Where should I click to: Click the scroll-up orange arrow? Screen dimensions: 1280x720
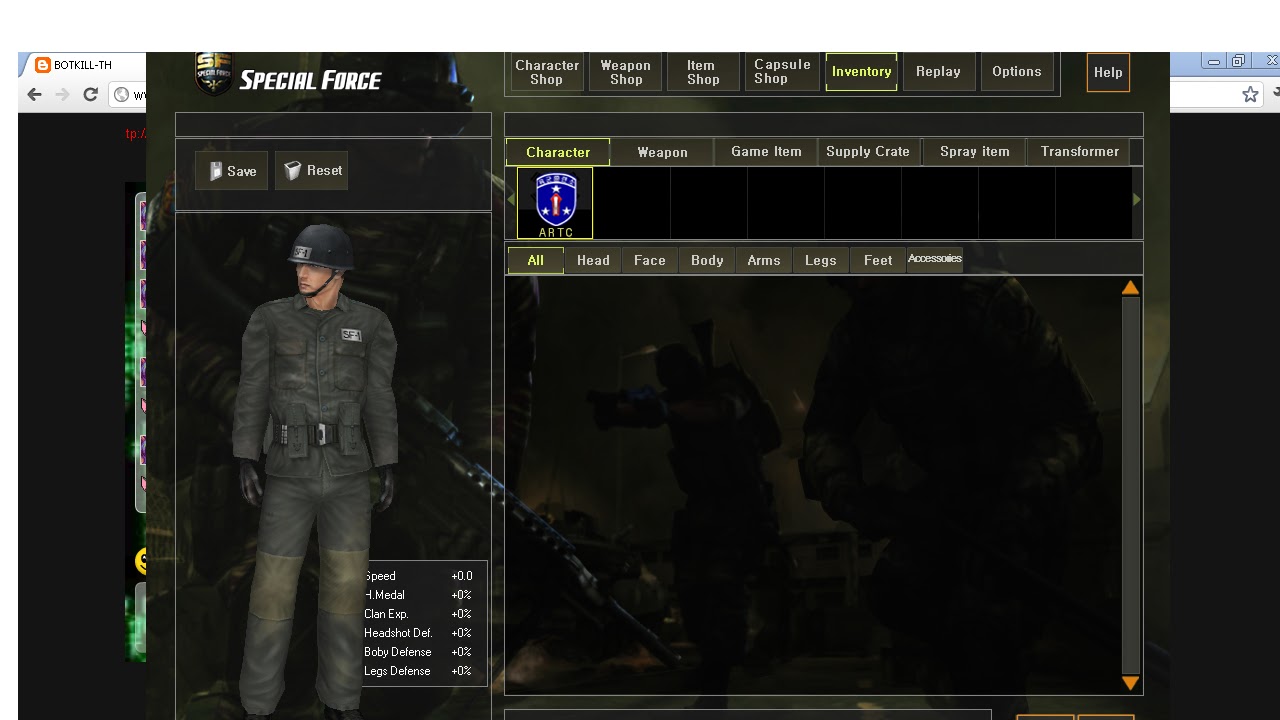pos(1130,288)
